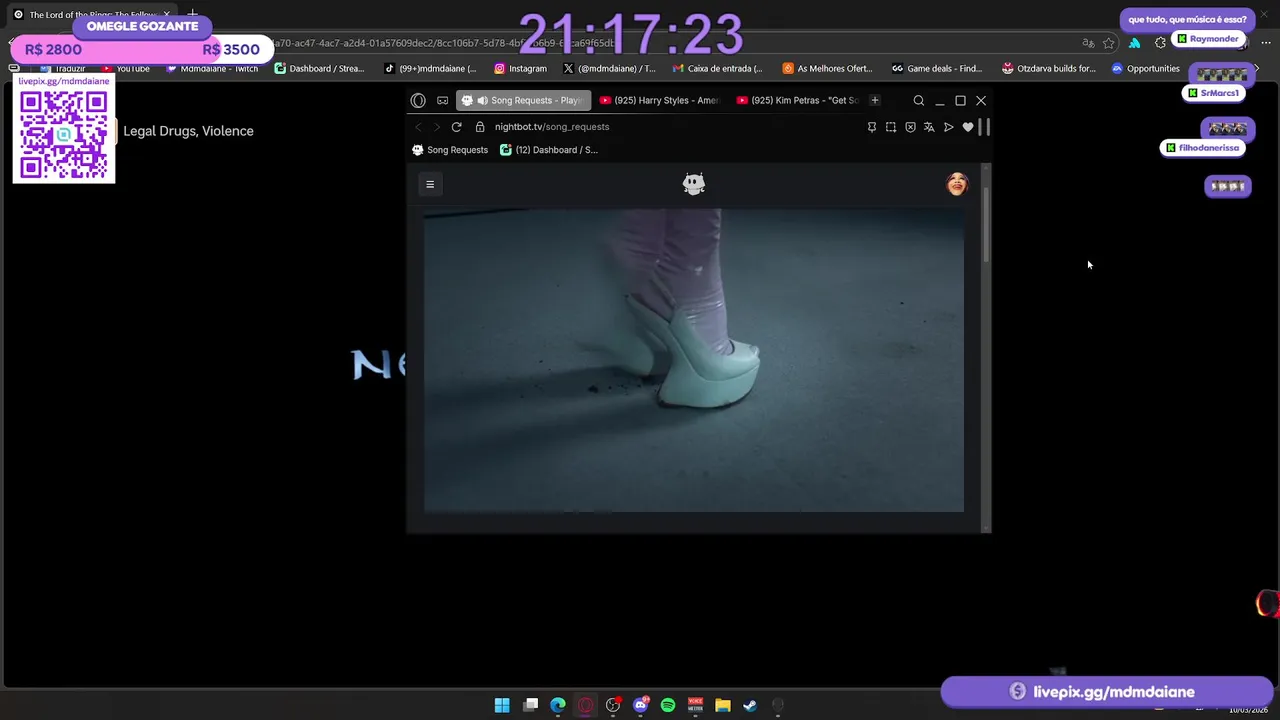Screen dimensions: 1280x720
Task: Click the song request video player
Action: 694,360
